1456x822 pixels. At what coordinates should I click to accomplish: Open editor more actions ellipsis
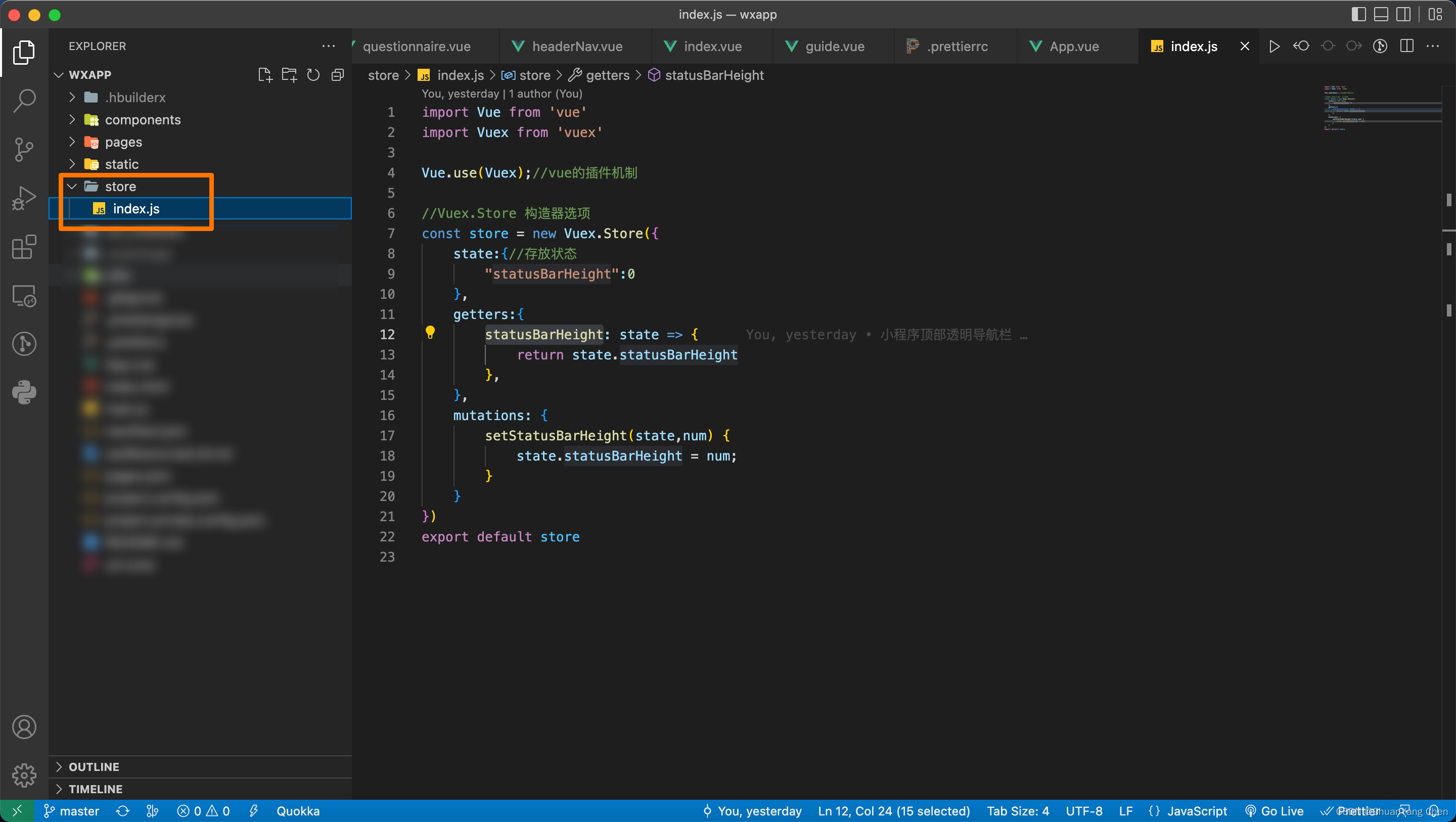click(1433, 46)
